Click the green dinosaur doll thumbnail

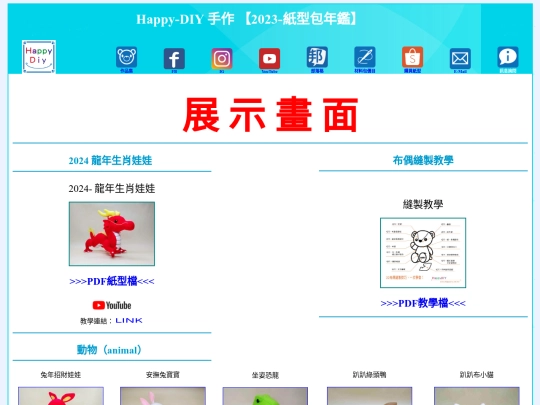pos(265,396)
